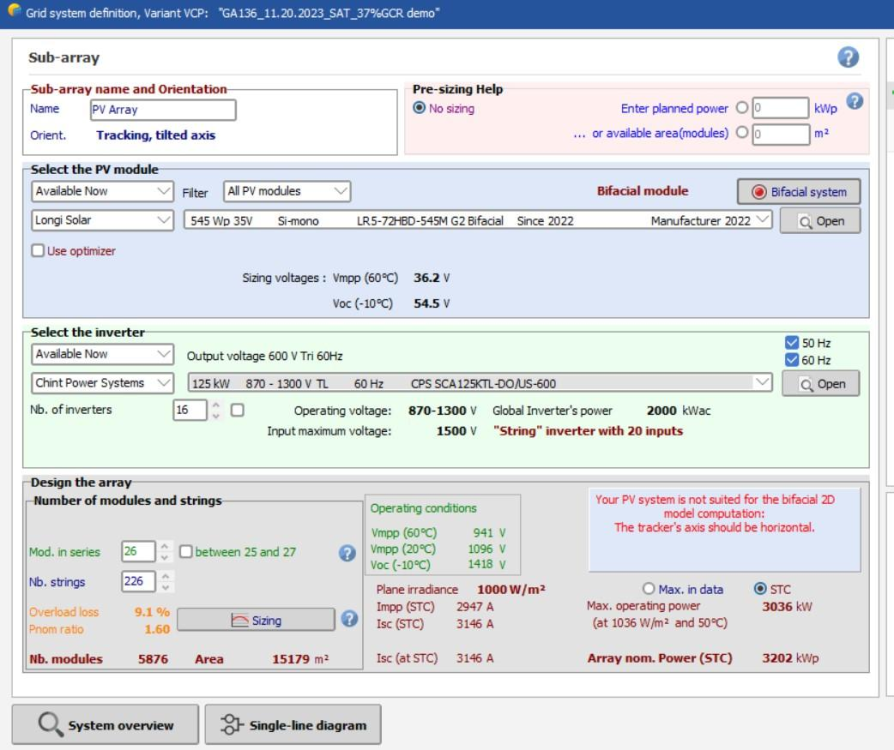Click the Sizing button
The width and height of the screenshot is (894, 750).
click(256, 620)
